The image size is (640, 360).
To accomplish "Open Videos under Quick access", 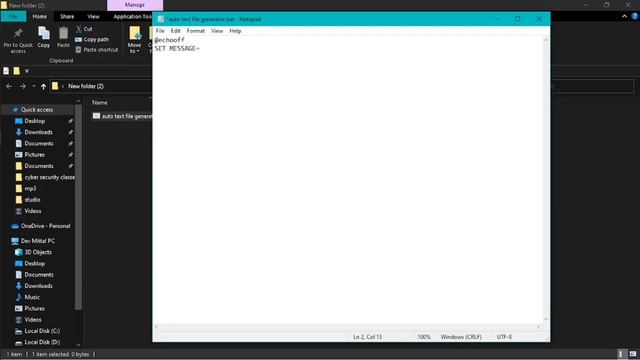I will coord(33,211).
